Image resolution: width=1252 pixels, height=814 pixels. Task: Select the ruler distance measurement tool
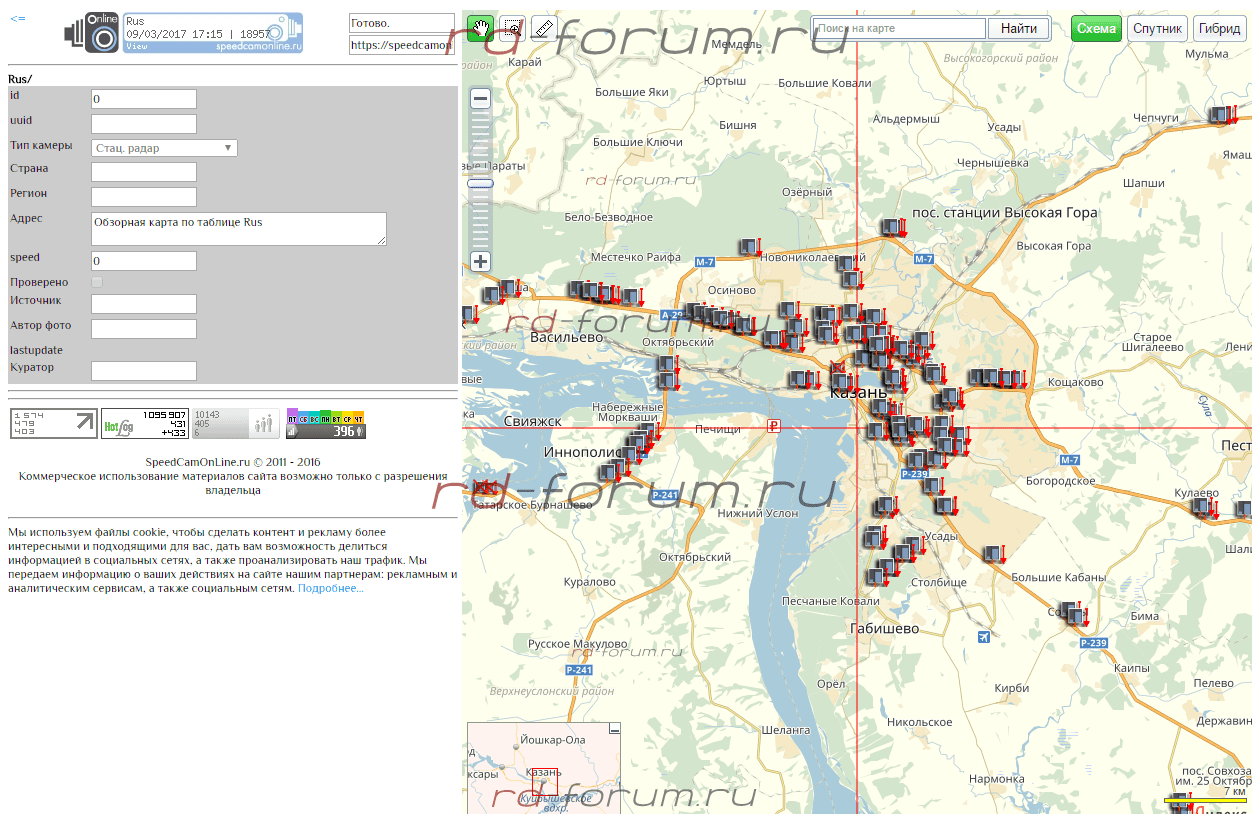click(x=543, y=28)
